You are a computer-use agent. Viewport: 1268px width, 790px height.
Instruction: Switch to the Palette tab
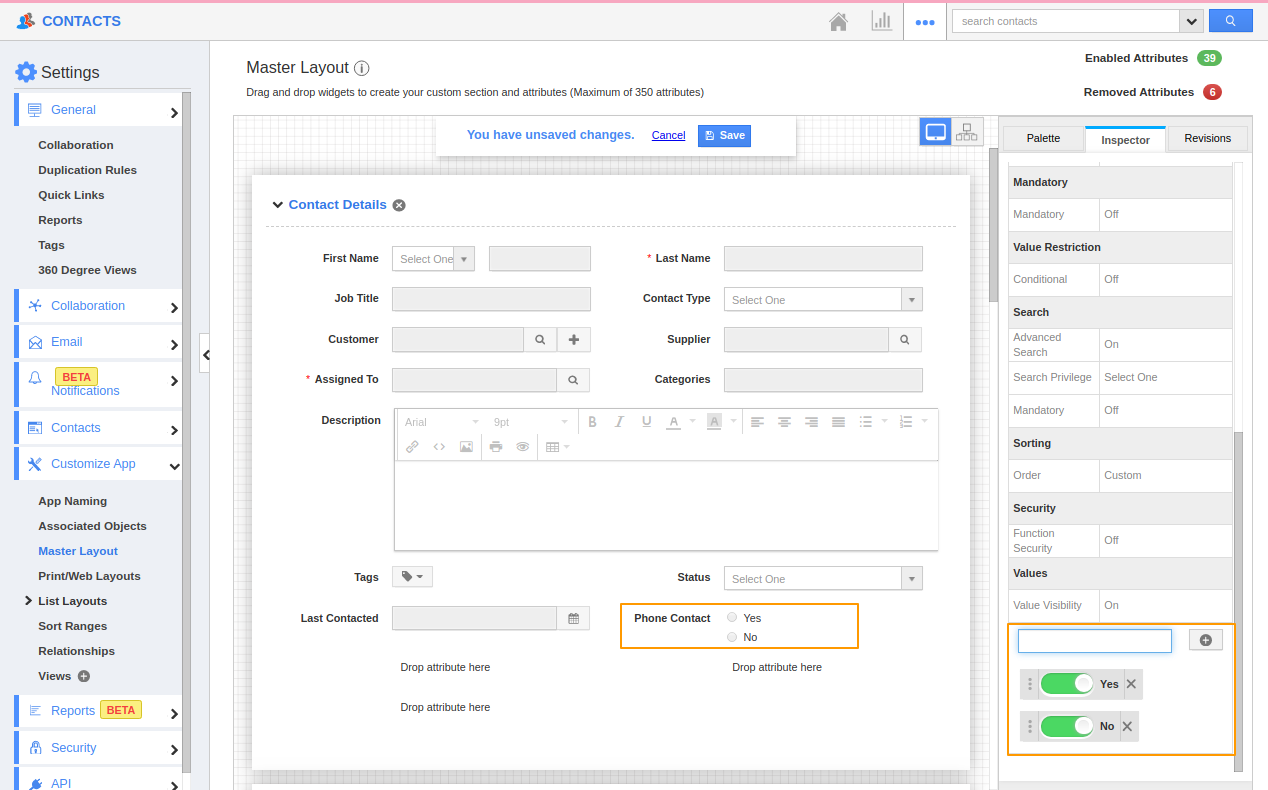pyautogui.click(x=1043, y=138)
